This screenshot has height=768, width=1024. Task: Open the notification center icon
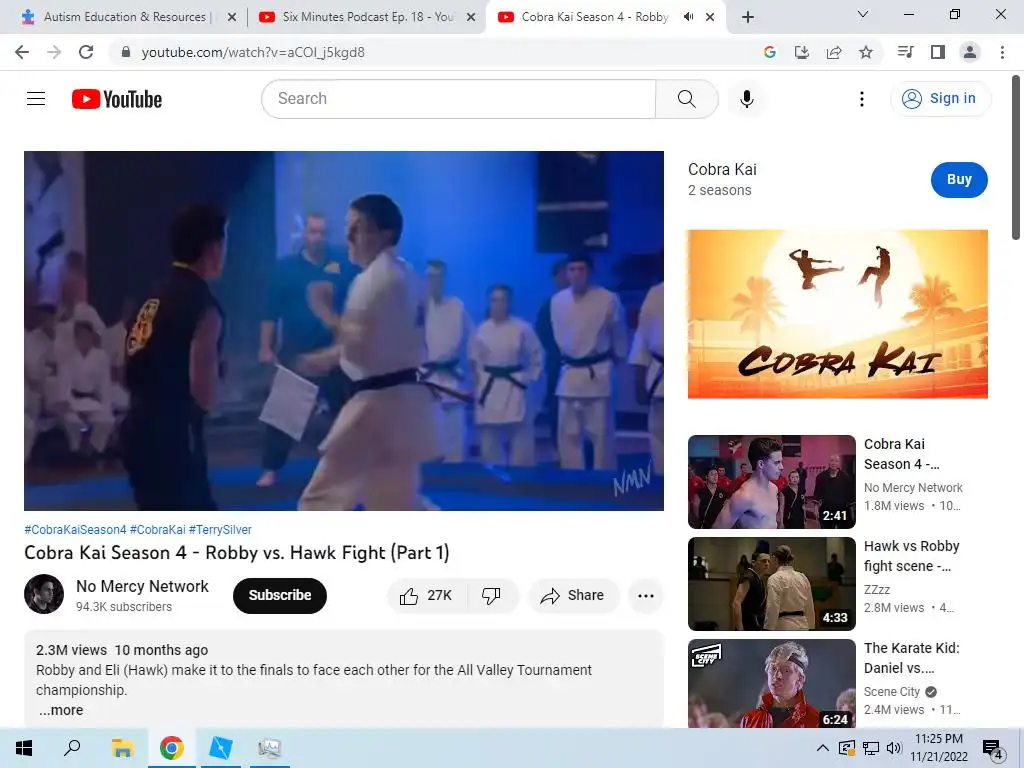coord(992,749)
